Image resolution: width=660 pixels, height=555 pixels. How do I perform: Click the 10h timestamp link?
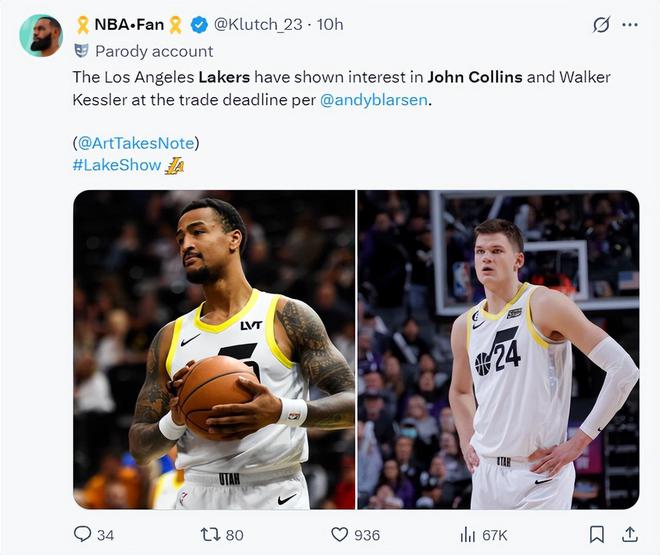330,25
